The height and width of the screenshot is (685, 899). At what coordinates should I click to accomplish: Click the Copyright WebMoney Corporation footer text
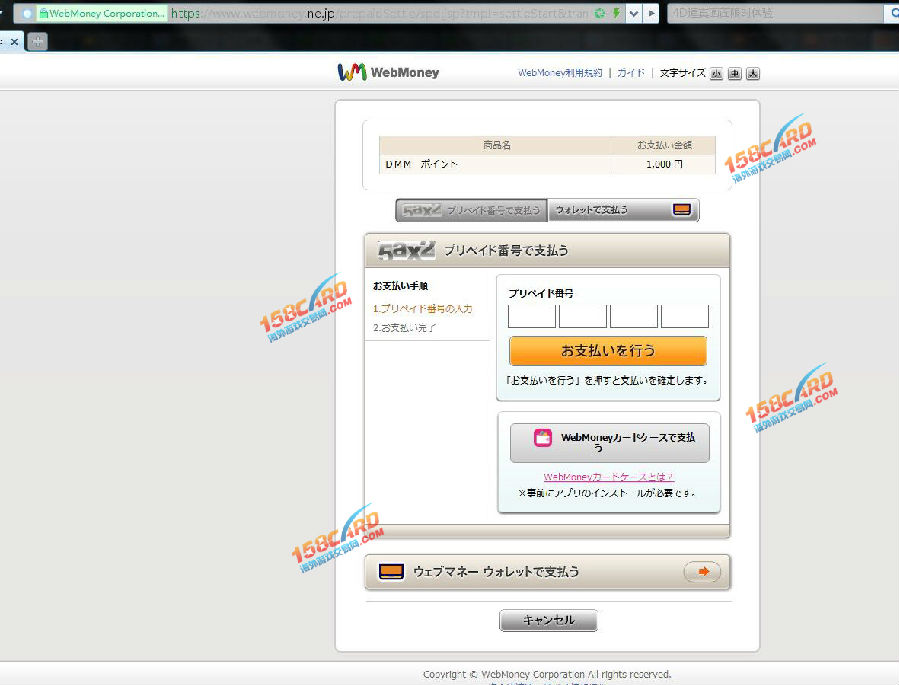coord(547,674)
